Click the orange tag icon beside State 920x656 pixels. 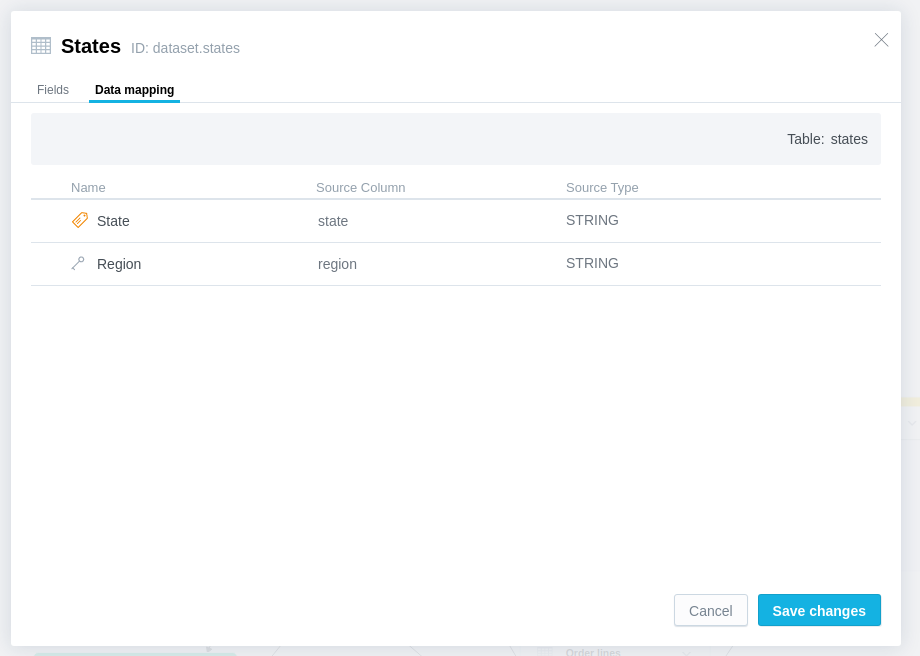tap(80, 220)
